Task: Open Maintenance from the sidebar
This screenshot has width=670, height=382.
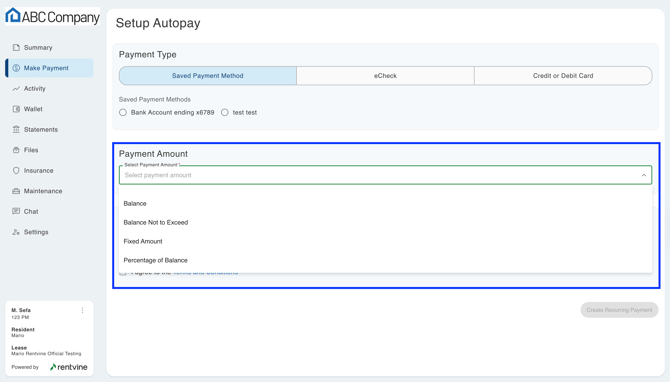Action: click(50, 191)
